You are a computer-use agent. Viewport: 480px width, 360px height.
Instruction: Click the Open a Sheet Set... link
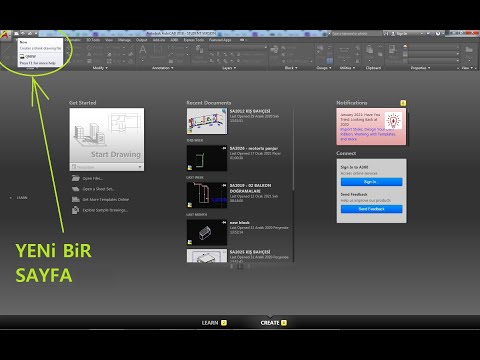(98, 189)
